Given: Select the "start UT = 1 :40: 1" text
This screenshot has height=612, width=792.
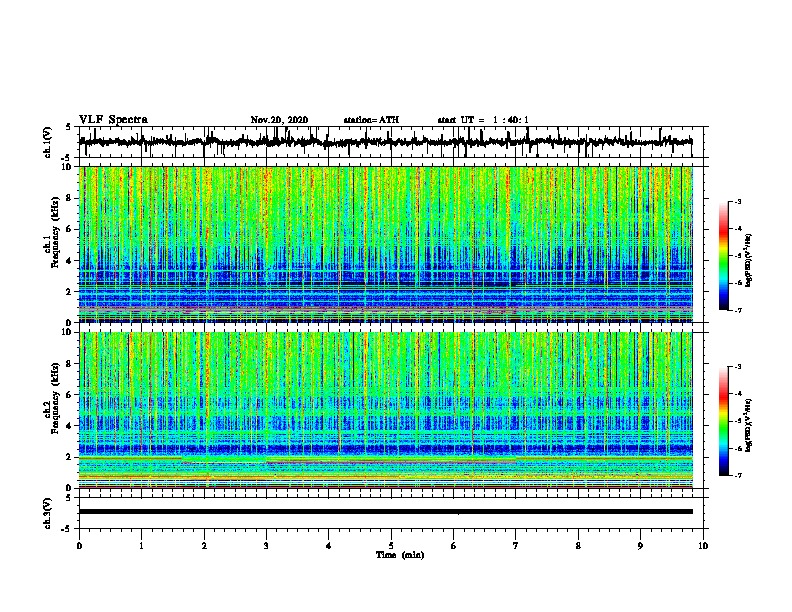Looking at the screenshot, I should tap(483, 120).
